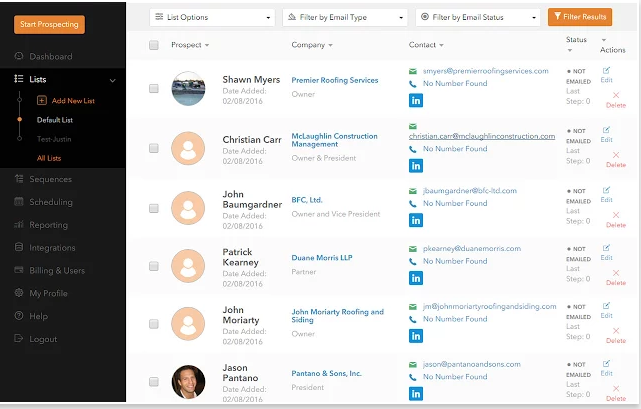This screenshot has width=641, height=409.
Task: Sort by the Contact column header
Action: [x=426, y=45]
